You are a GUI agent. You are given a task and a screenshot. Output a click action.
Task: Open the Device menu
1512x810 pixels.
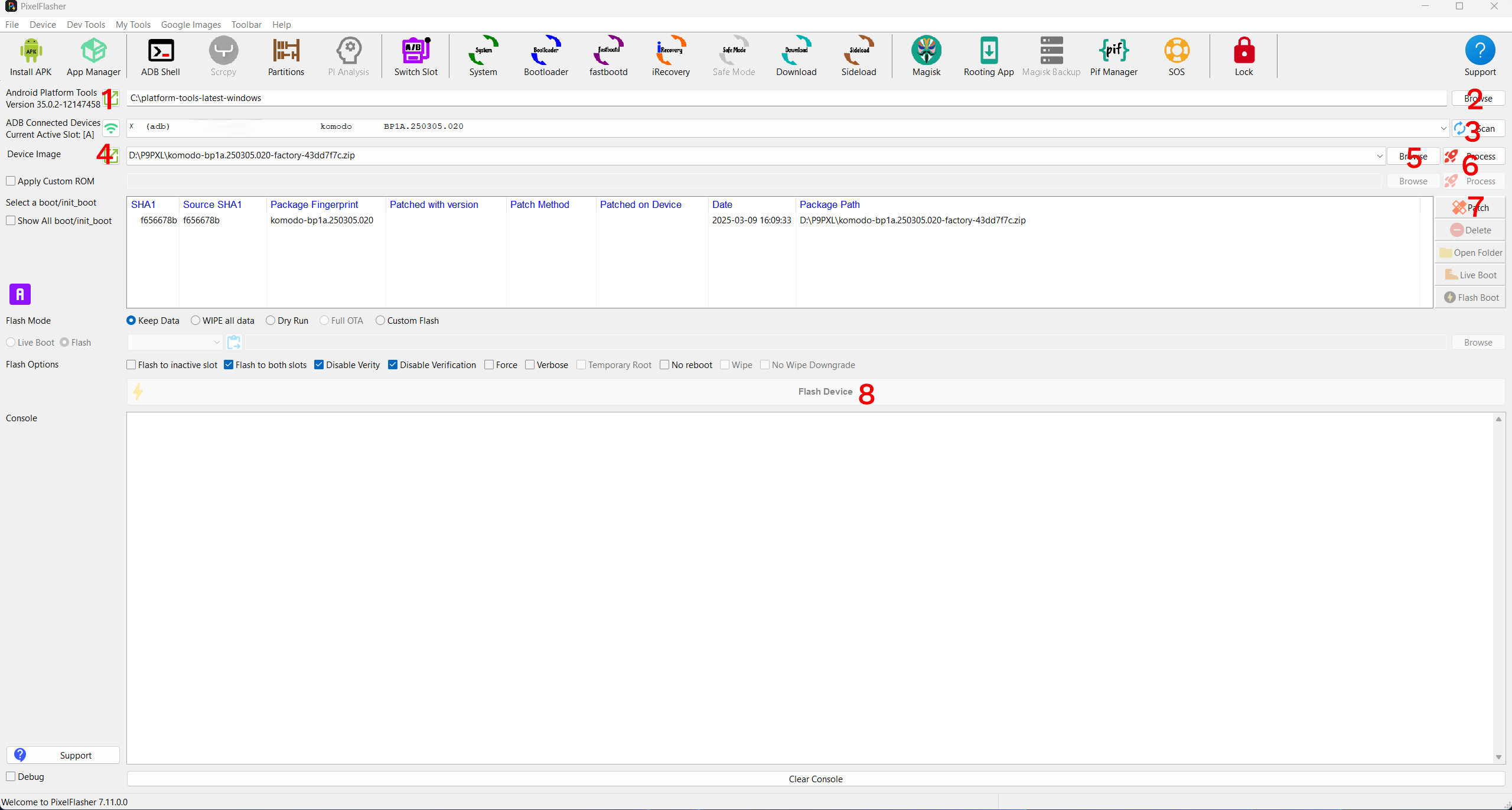pyautogui.click(x=43, y=24)
